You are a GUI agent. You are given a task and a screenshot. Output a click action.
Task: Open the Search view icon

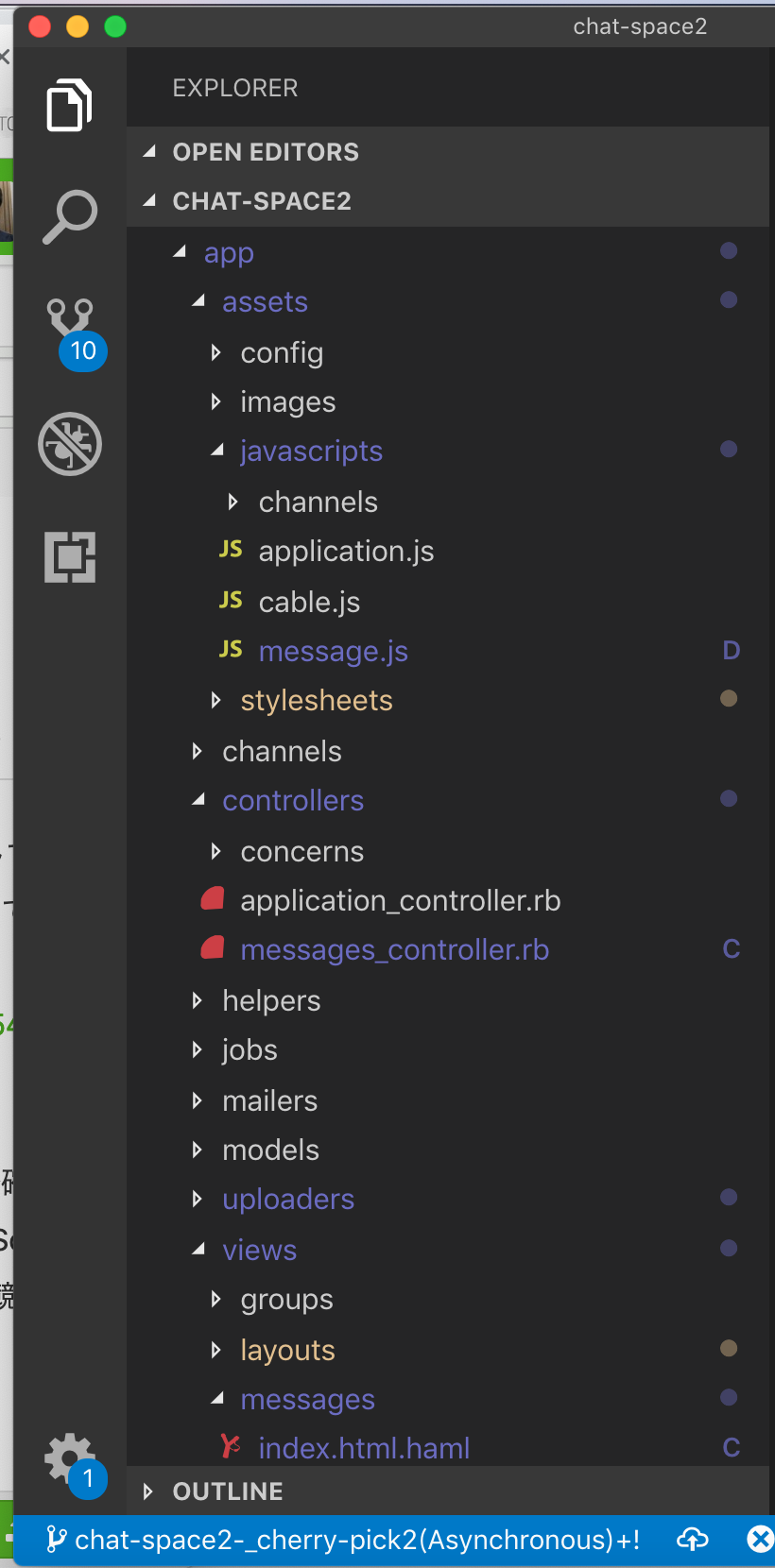click(69, 216)
